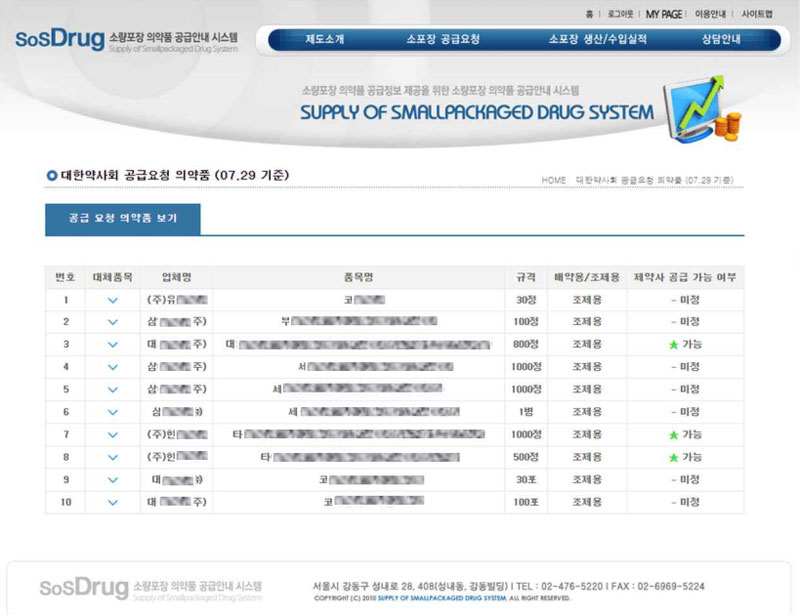Click the green star in row 7
This screenshot has width=800, height=615.
(x=673, y=435)
